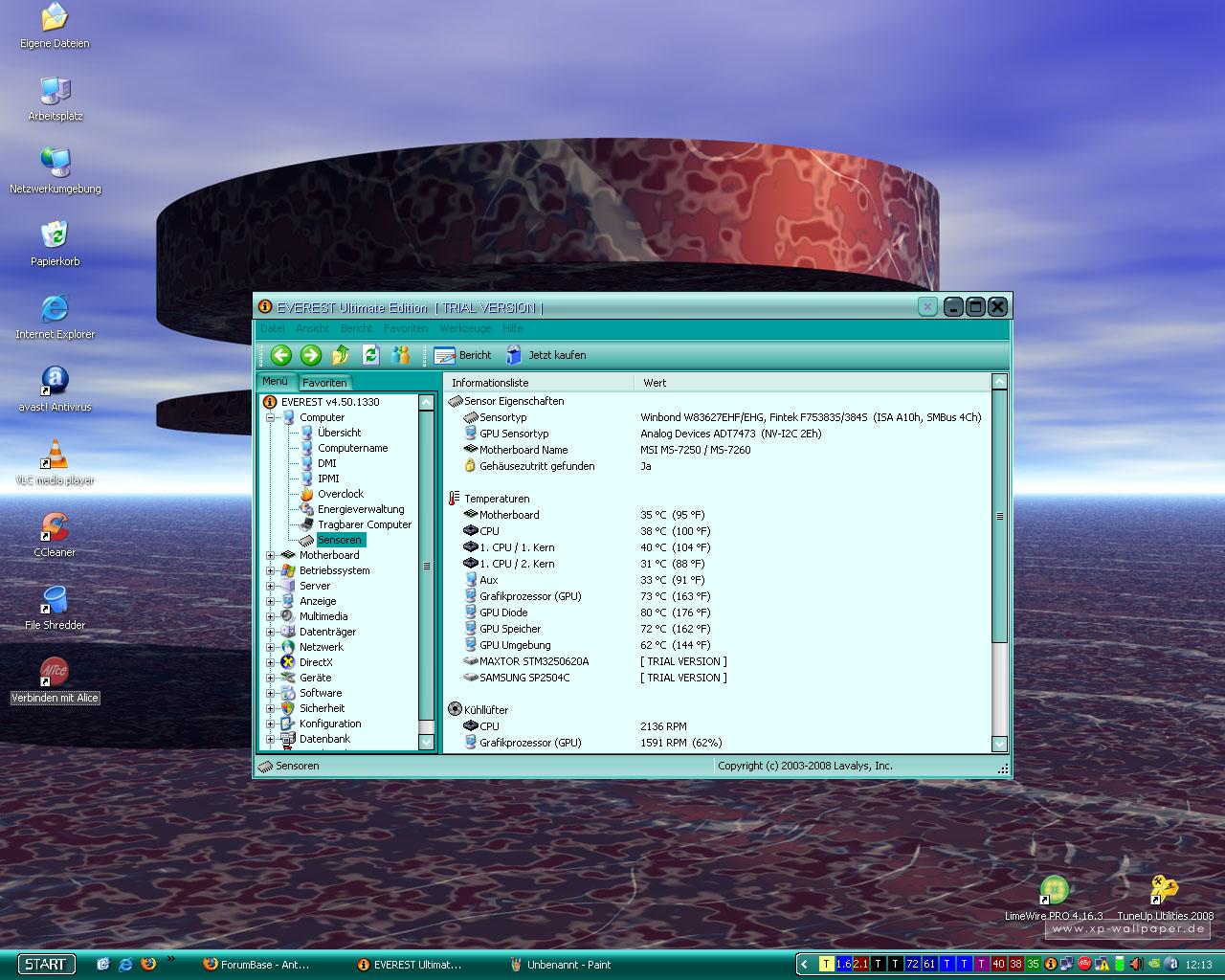1225x980 pixels.
Task: Open the Werkzeuge menu
Action: point(465,328)
